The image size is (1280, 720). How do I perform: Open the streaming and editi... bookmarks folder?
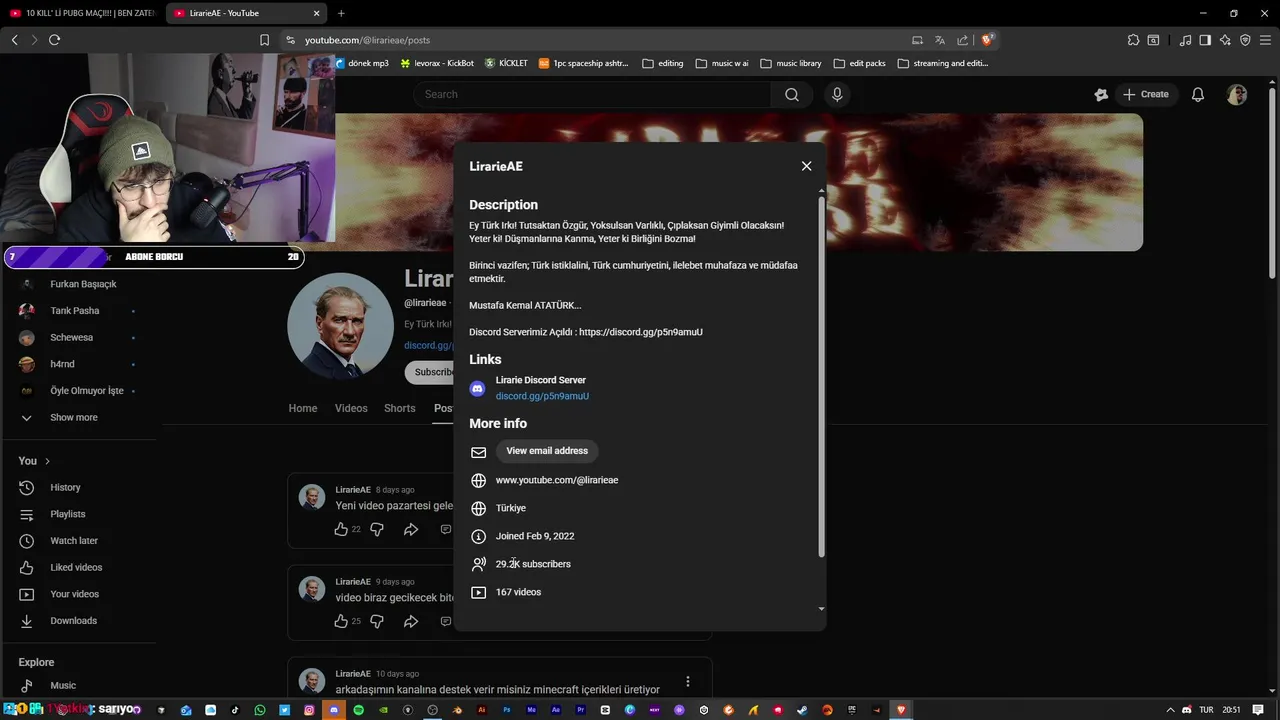(x=943, y=63)
